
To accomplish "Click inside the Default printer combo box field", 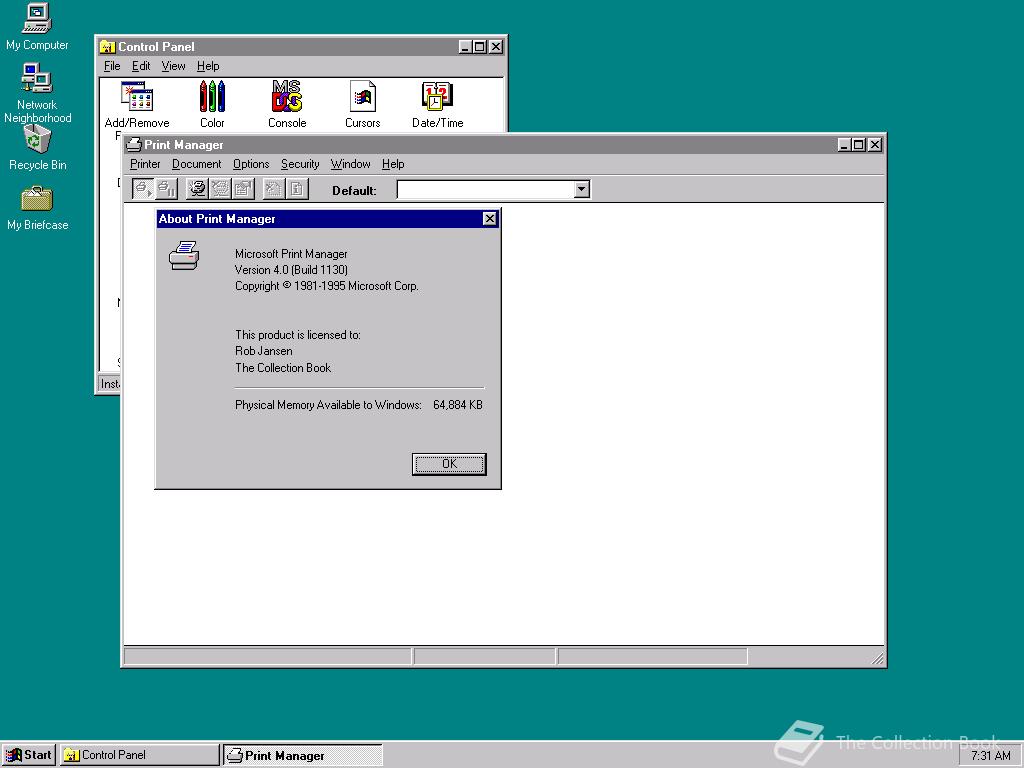I will [485, 189].
